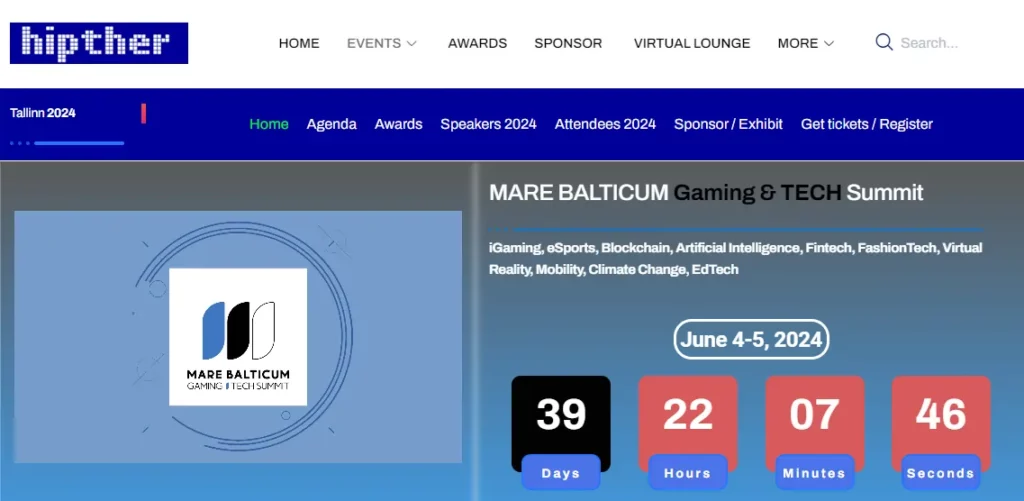The image size is (1024, 501).
Task: Select the Home tab in event navigation
Action: [x=269, y=124]
